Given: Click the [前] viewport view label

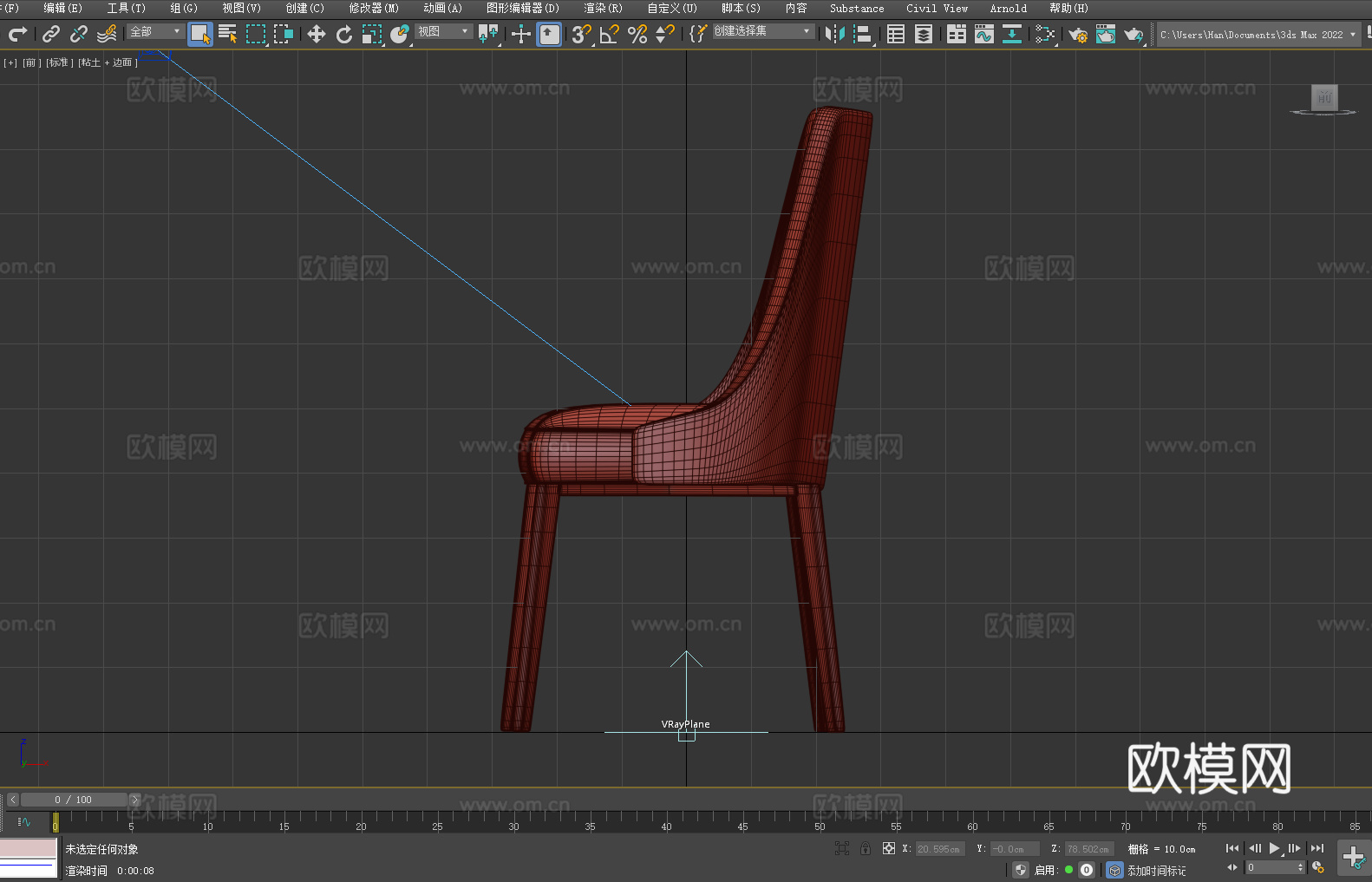Looking at the screenshot, I should coord(31,62).
